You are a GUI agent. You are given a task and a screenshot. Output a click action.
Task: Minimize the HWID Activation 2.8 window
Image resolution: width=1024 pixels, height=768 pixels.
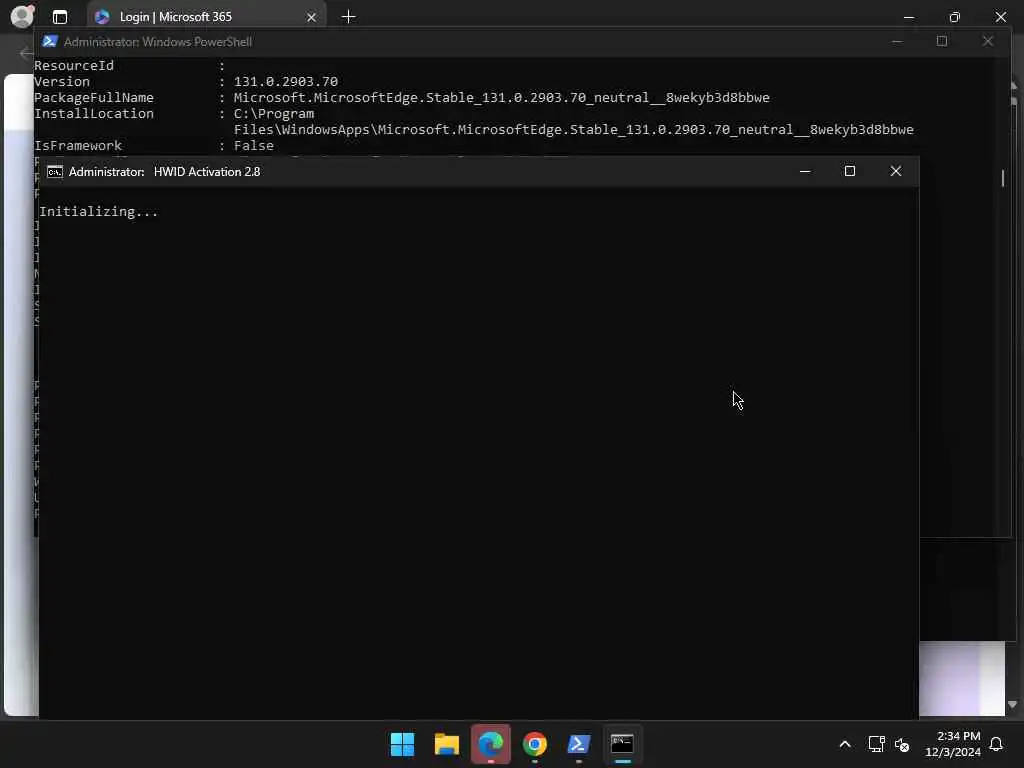(x=805, y=171)
